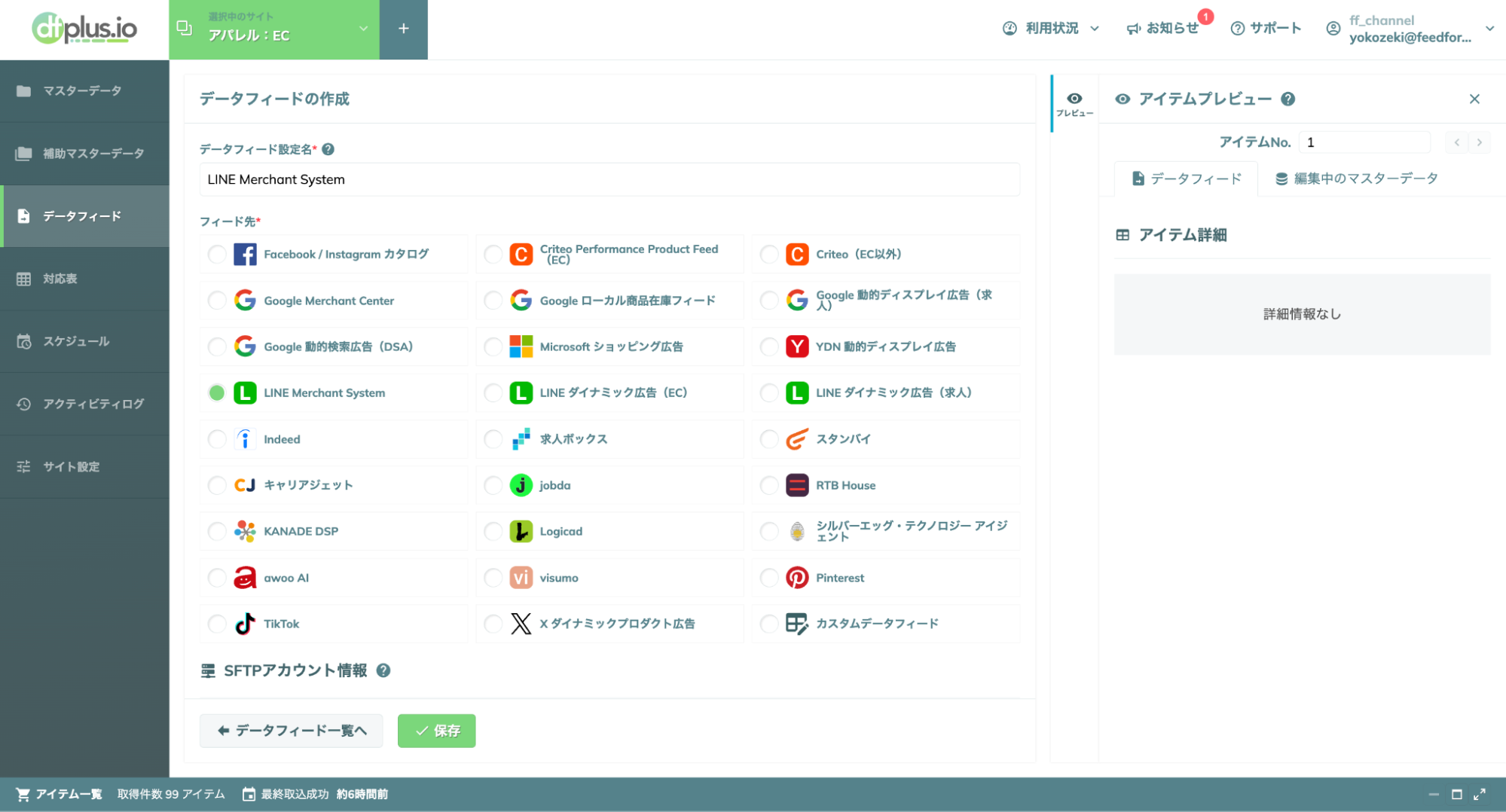Go back via データフィード一覧へ button

point(292,731)
